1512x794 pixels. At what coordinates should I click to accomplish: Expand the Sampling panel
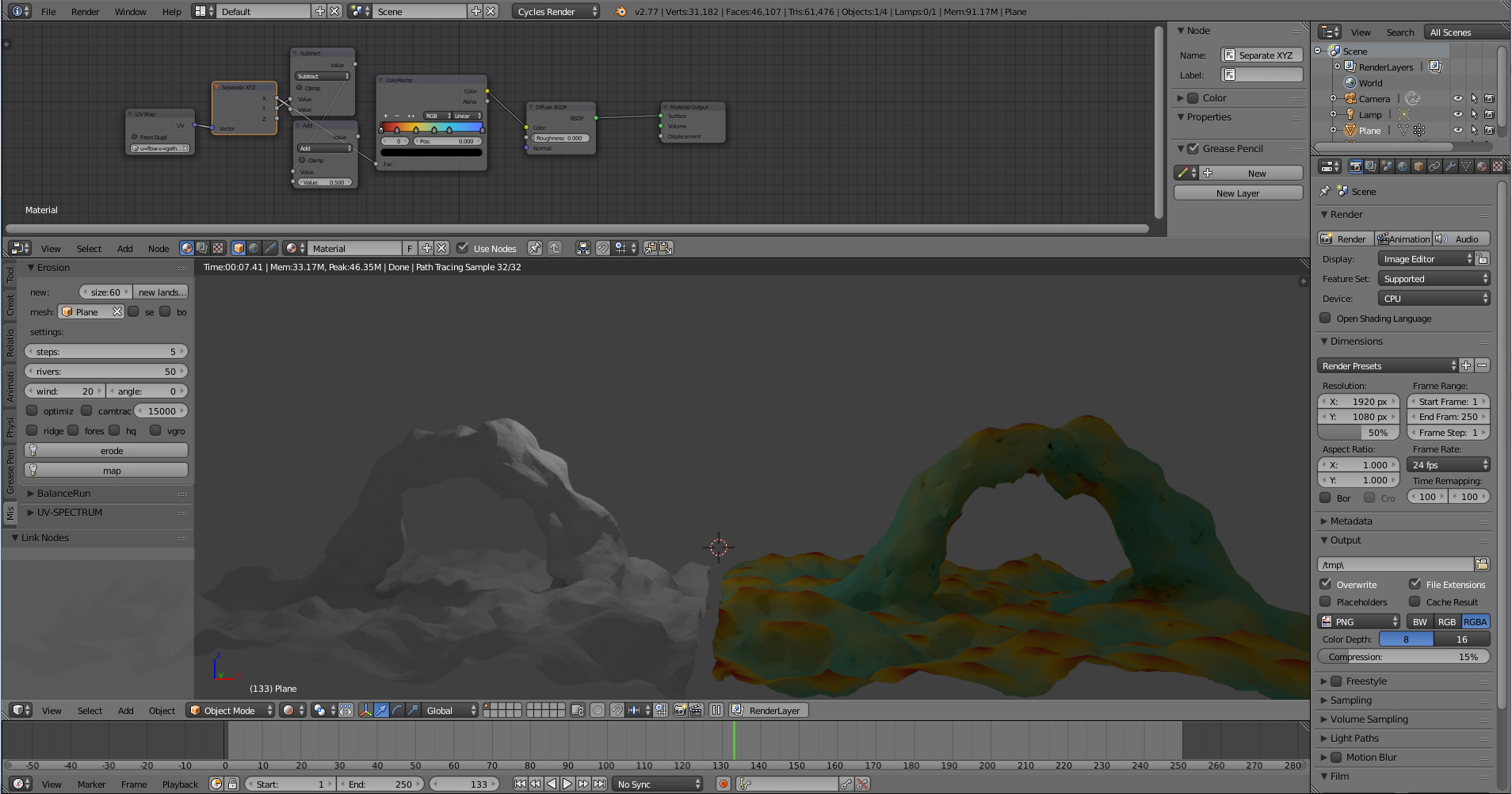(x=1350, y=700)
